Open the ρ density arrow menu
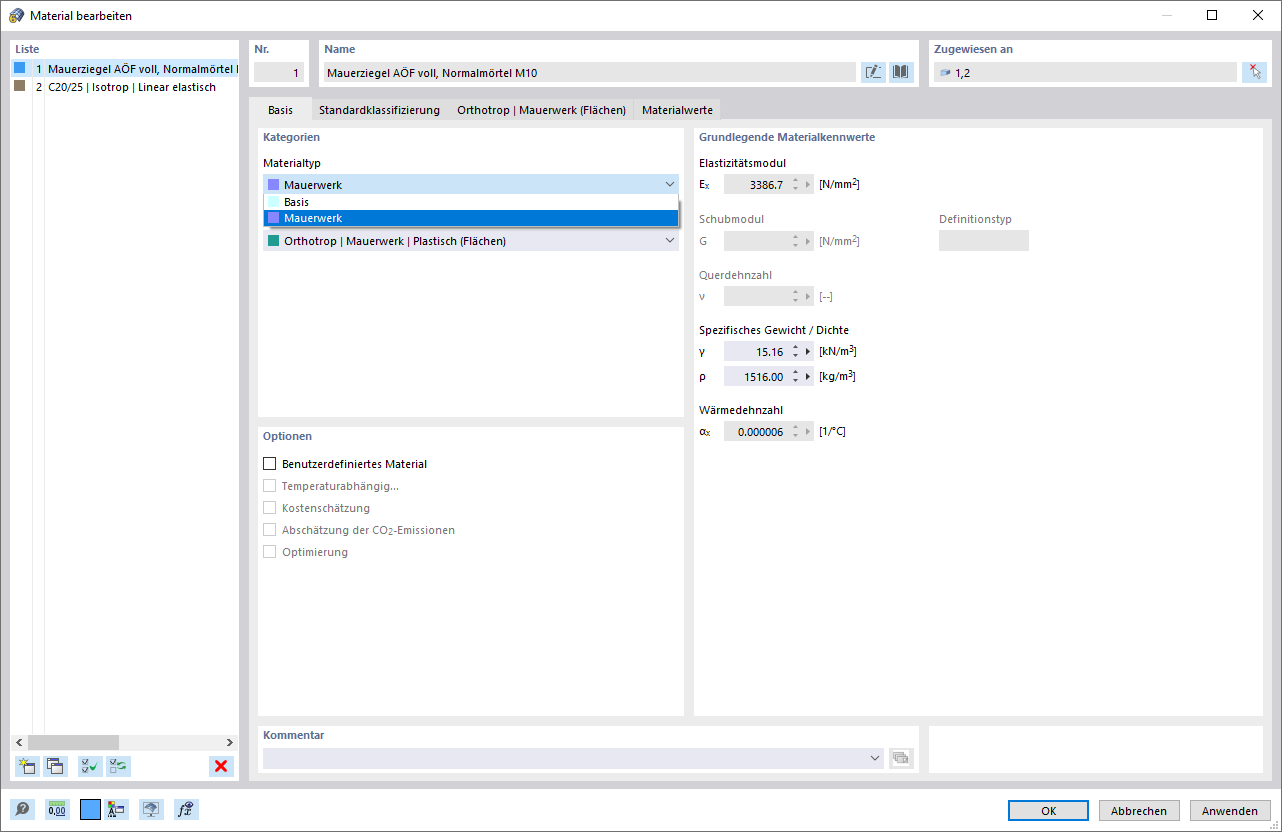The height and width of the screenshot is (832, 1282). click(x=807, y=377)
